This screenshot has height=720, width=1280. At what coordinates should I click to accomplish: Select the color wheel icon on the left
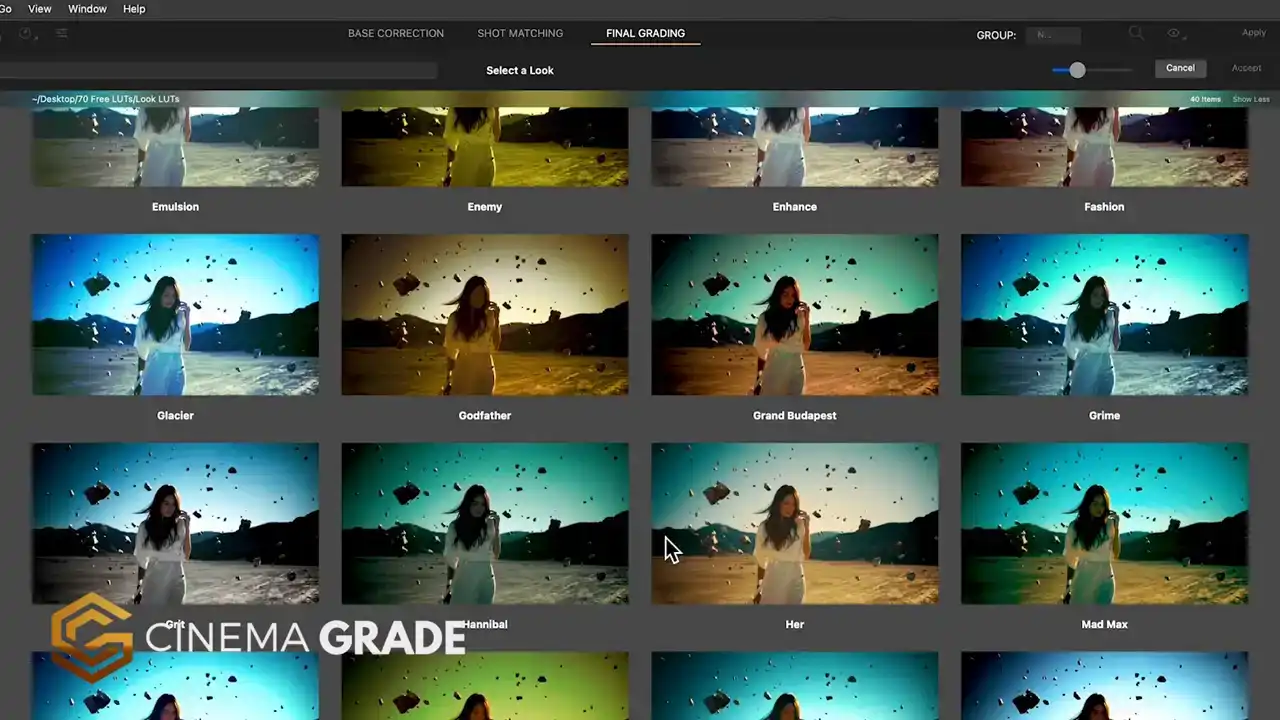click(24, 33)
